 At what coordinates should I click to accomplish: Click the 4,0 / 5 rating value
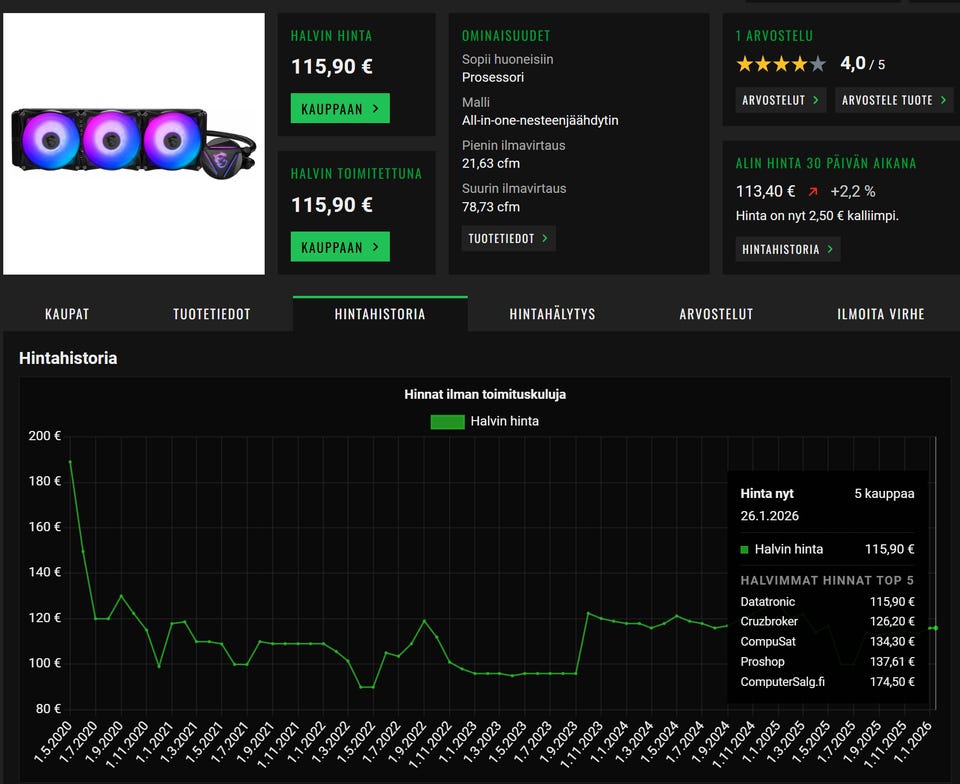tap(862, 63)
